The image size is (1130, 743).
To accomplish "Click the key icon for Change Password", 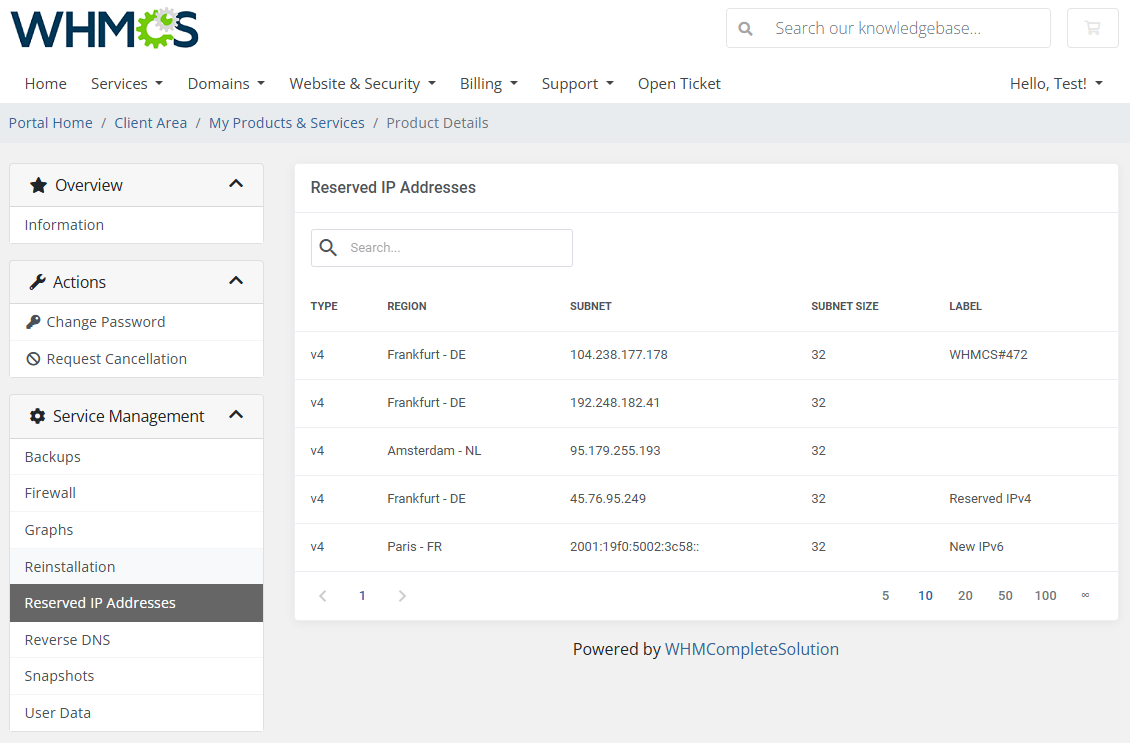I will (x=33, y=321).
